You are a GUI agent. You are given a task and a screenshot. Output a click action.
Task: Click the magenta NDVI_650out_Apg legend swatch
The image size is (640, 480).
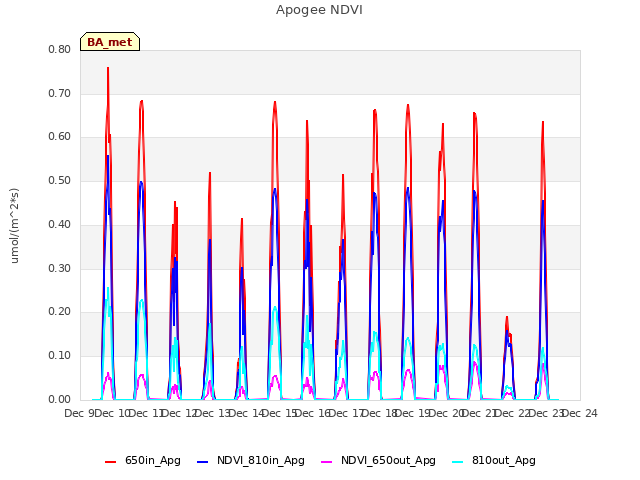327,461
